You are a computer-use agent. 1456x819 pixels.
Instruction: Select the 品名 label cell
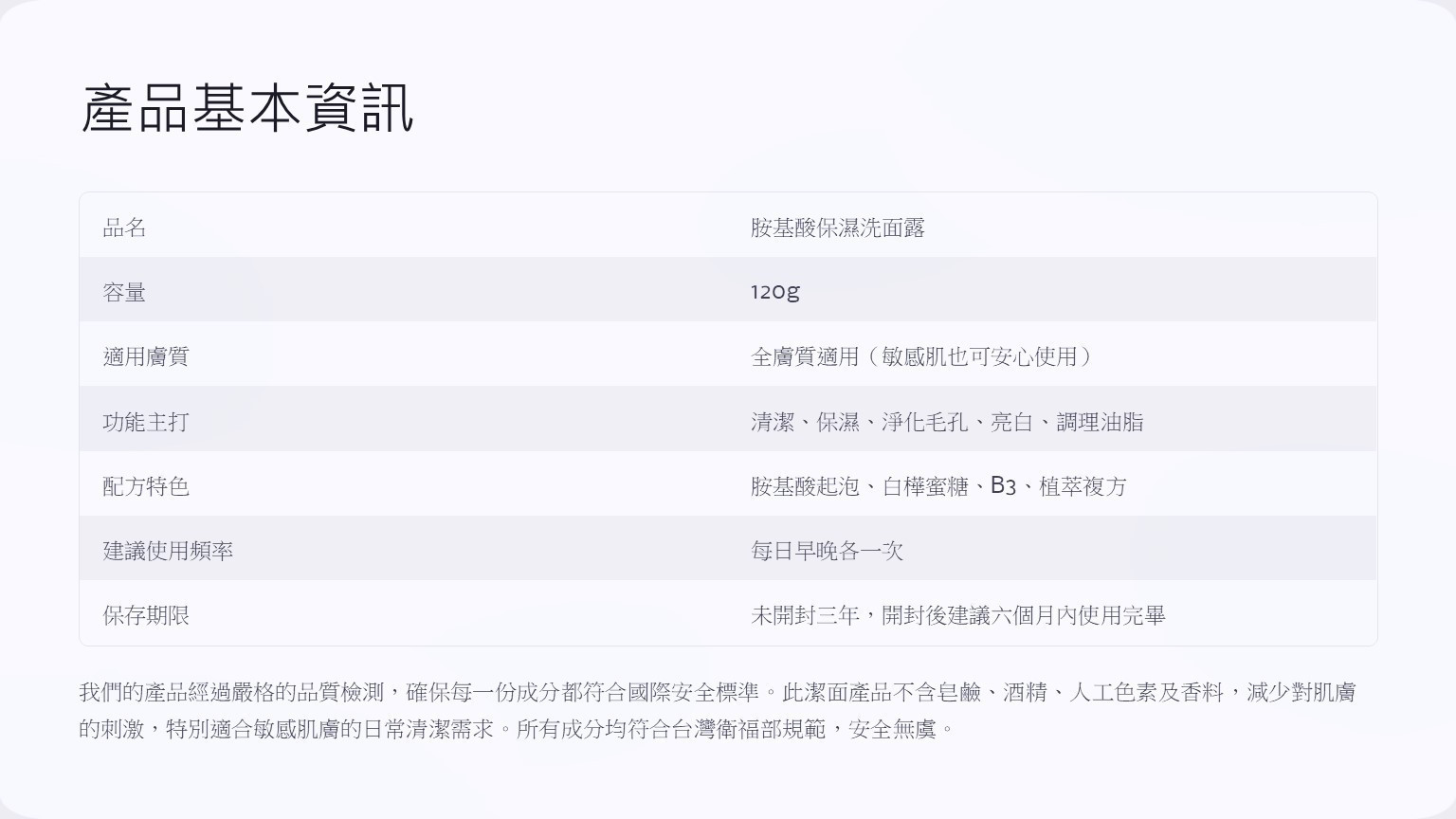pos(124,227)
